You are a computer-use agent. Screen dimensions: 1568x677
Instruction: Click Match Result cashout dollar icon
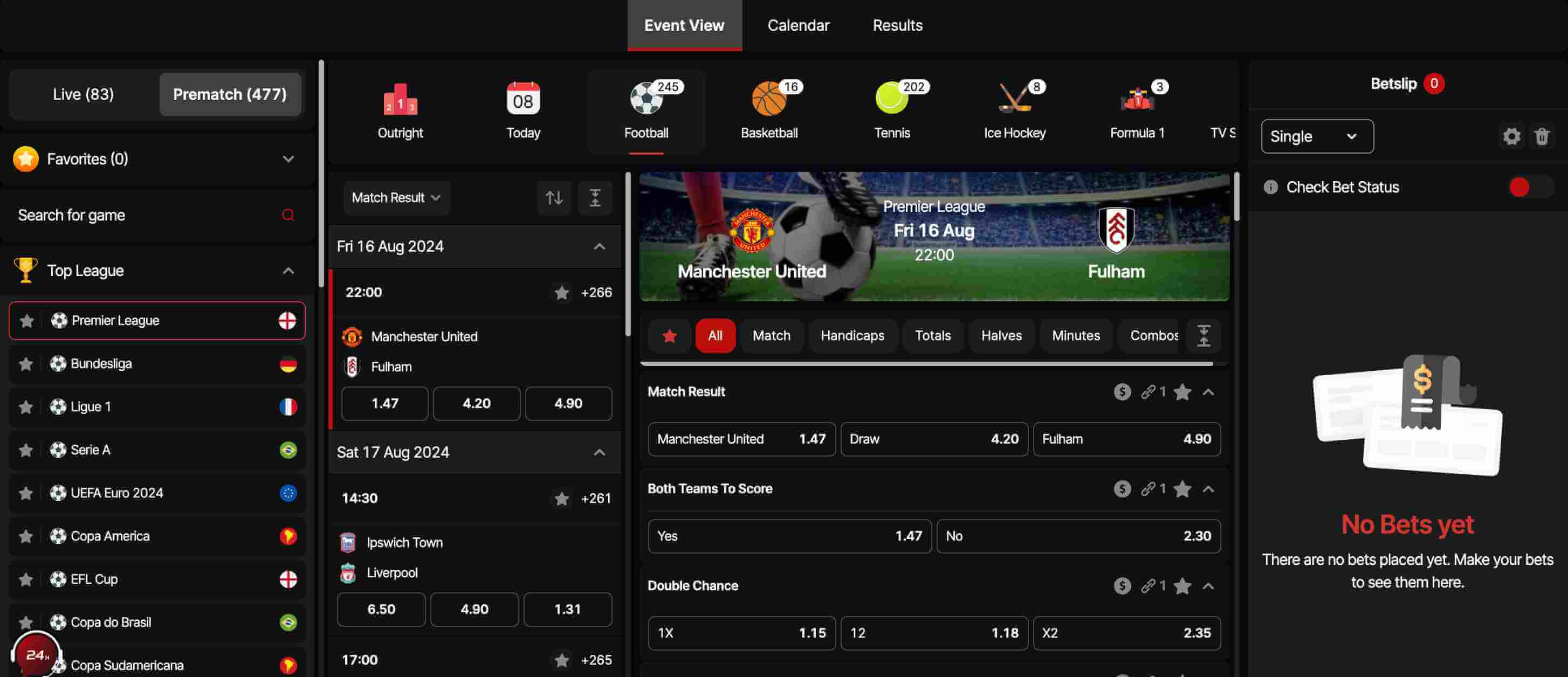(x=1122, y=392)
